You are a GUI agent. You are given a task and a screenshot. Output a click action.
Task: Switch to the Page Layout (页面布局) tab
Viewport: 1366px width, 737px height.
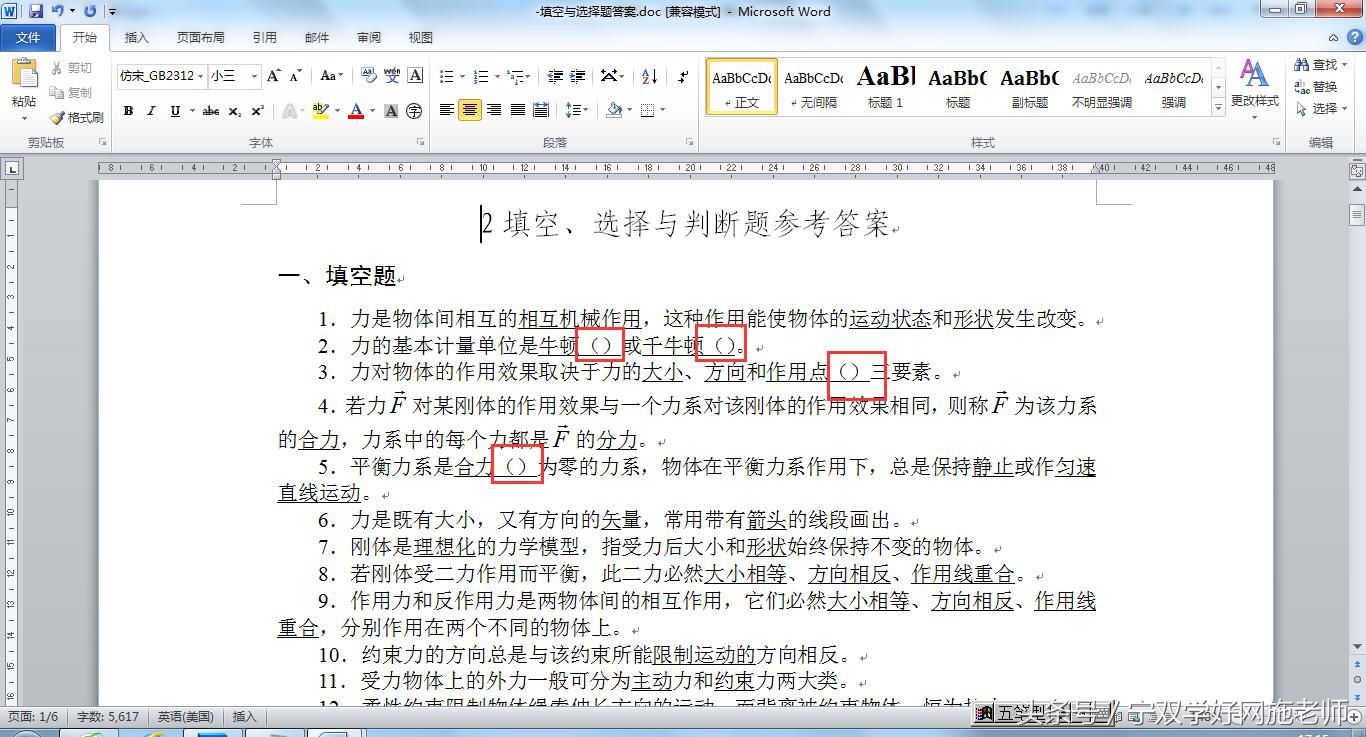pos(201,38)
